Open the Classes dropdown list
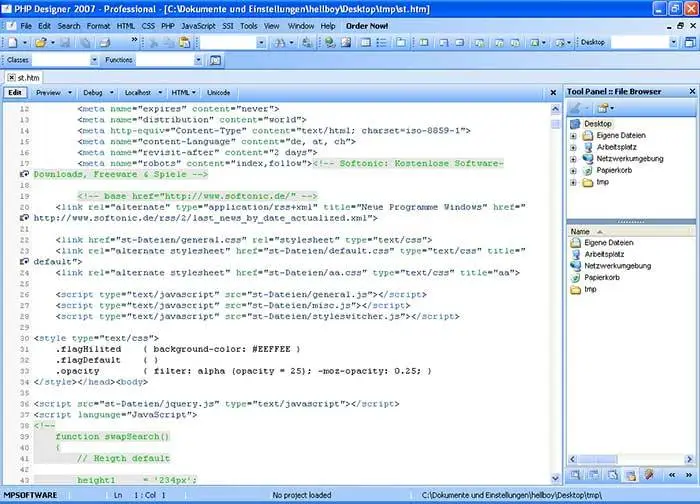700x504 pixels. (x=94, y=60)
